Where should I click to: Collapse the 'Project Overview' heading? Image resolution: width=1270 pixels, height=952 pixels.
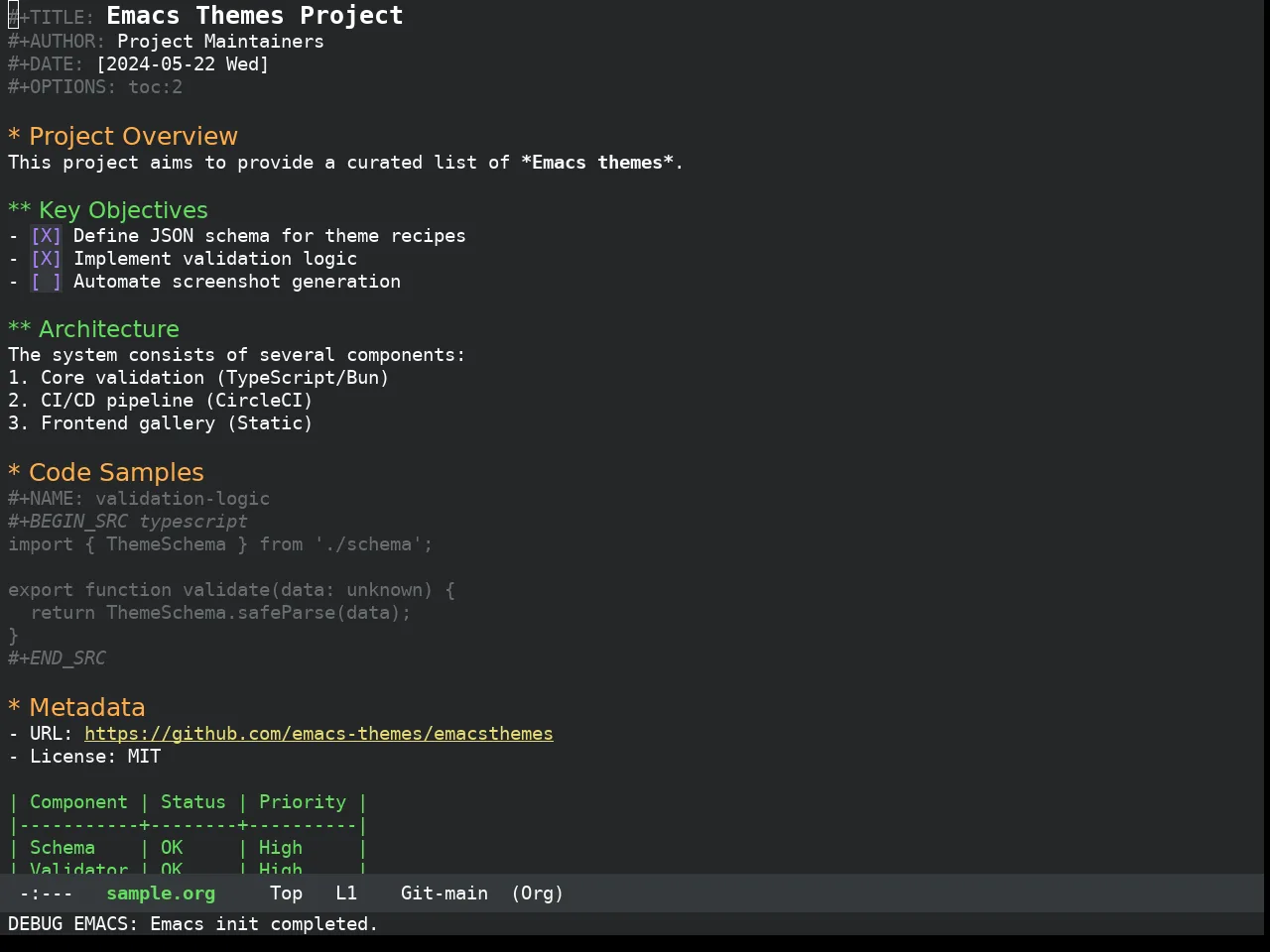[123, 136]
